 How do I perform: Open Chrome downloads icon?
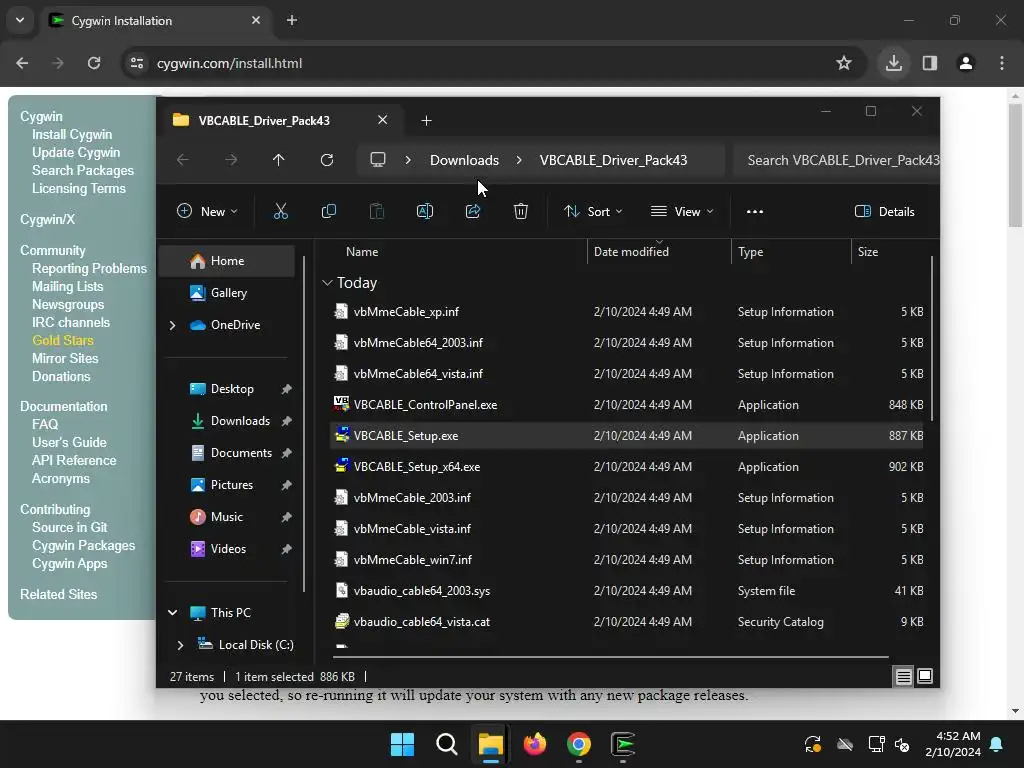pyautogui.click(x=894, y=63)
